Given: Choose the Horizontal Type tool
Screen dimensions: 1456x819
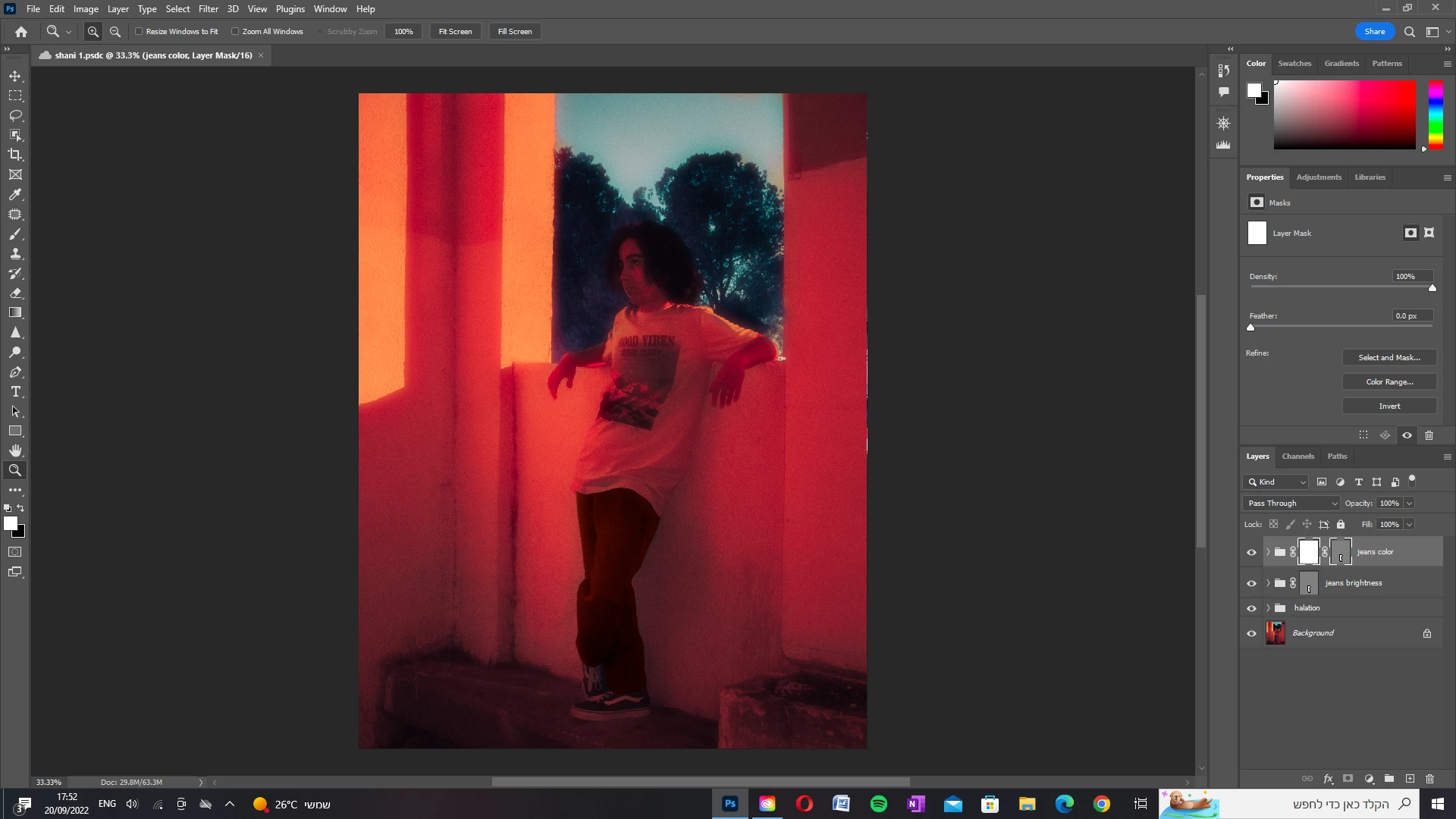Looking at the screenshot, I should [15, 392].
